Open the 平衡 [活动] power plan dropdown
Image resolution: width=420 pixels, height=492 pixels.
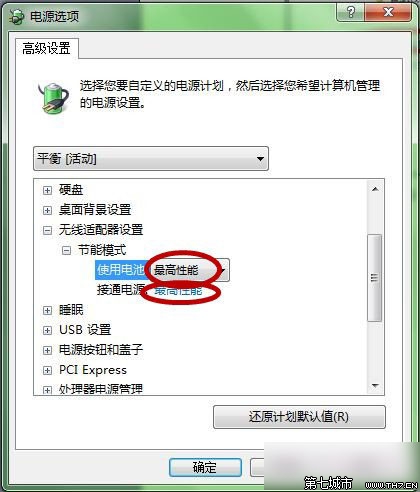(x=151, y=159)
